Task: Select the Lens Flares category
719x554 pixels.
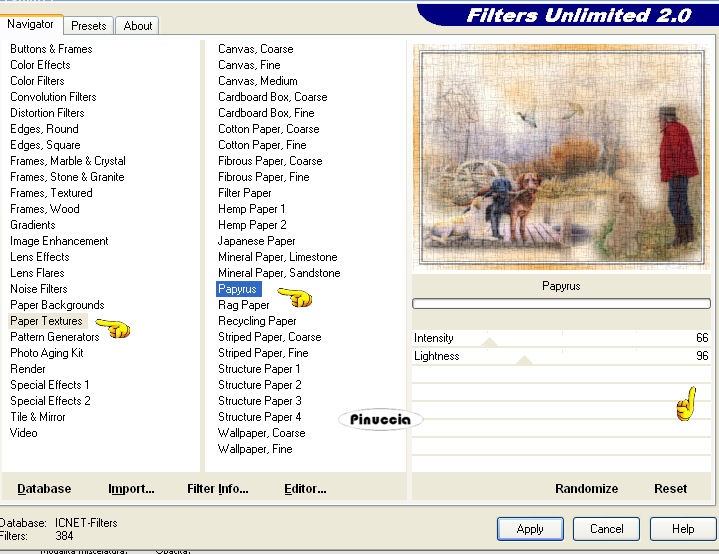Action: point(37,273)
